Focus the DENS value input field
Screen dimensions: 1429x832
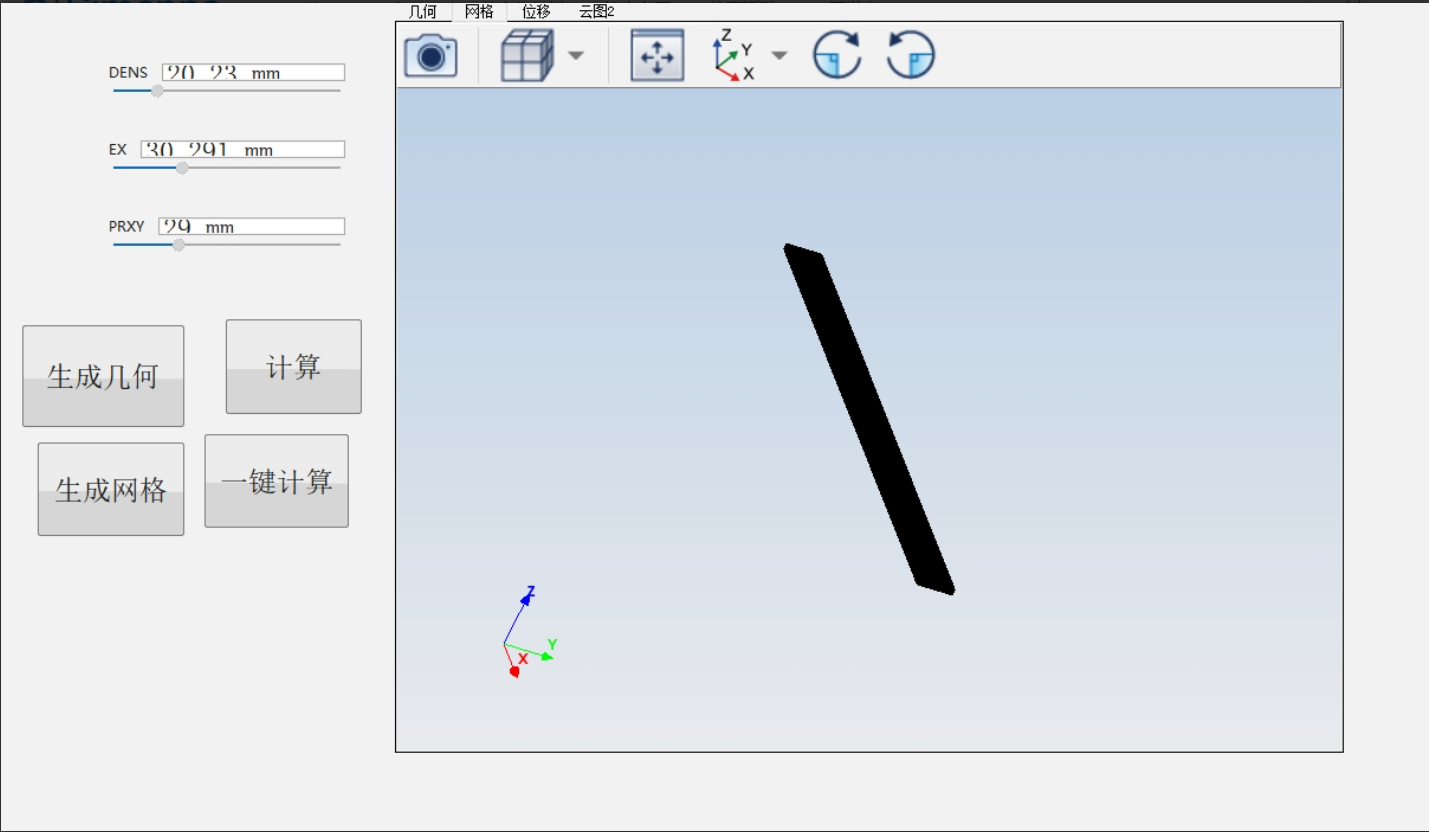(254, 72)
